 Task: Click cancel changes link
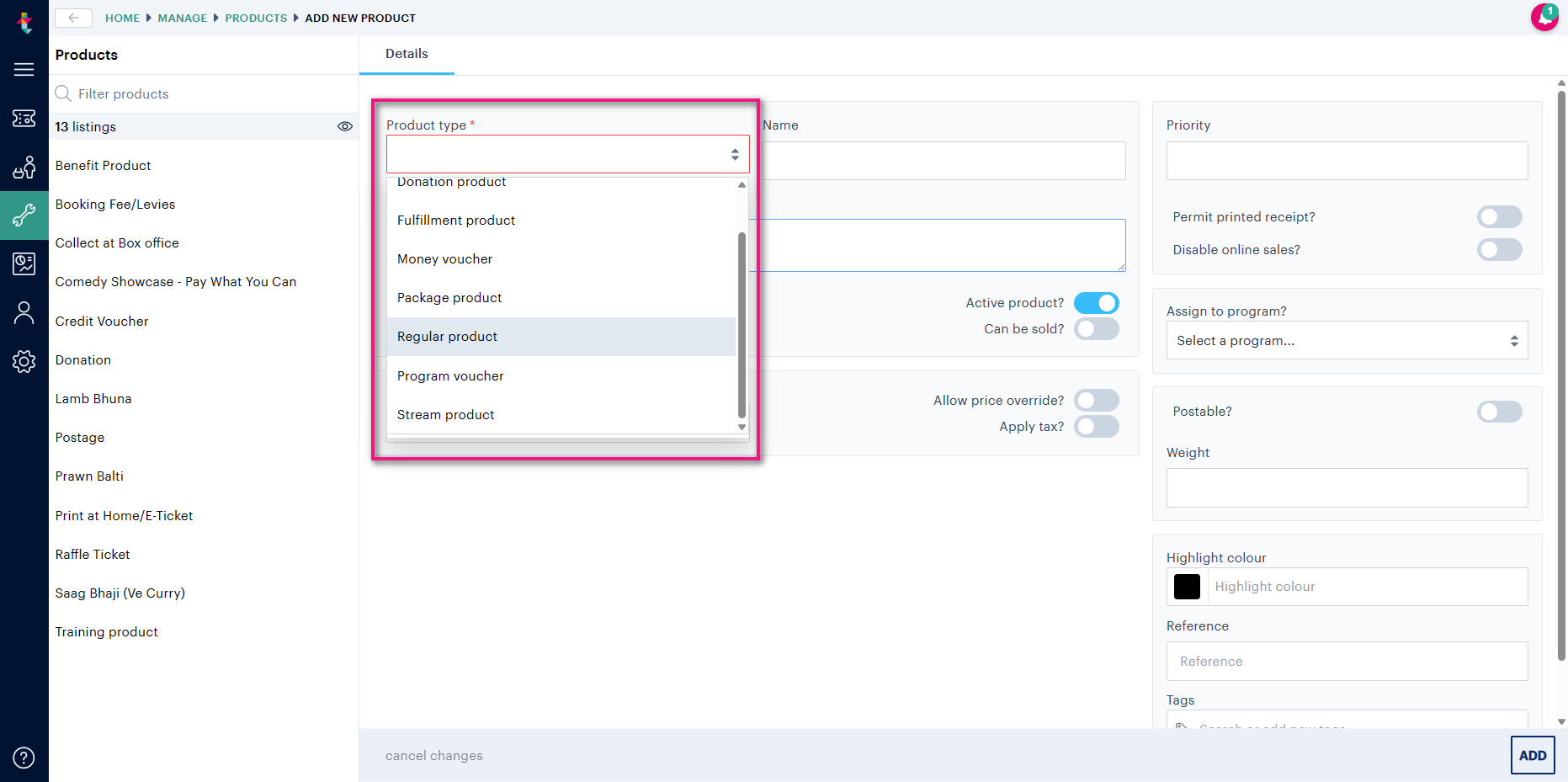click(434, 756)
